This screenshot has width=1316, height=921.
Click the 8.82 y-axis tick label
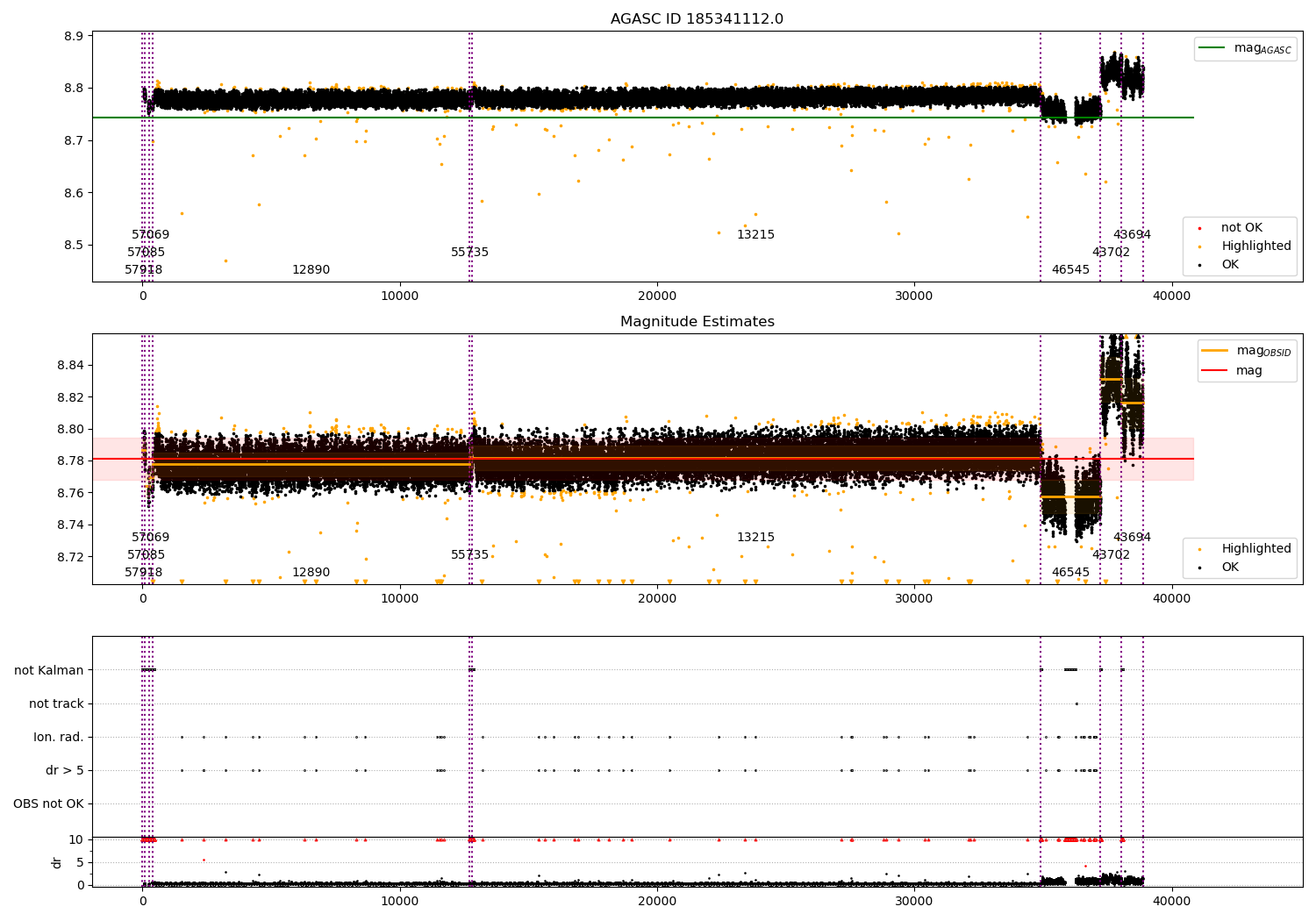[71, 397]
